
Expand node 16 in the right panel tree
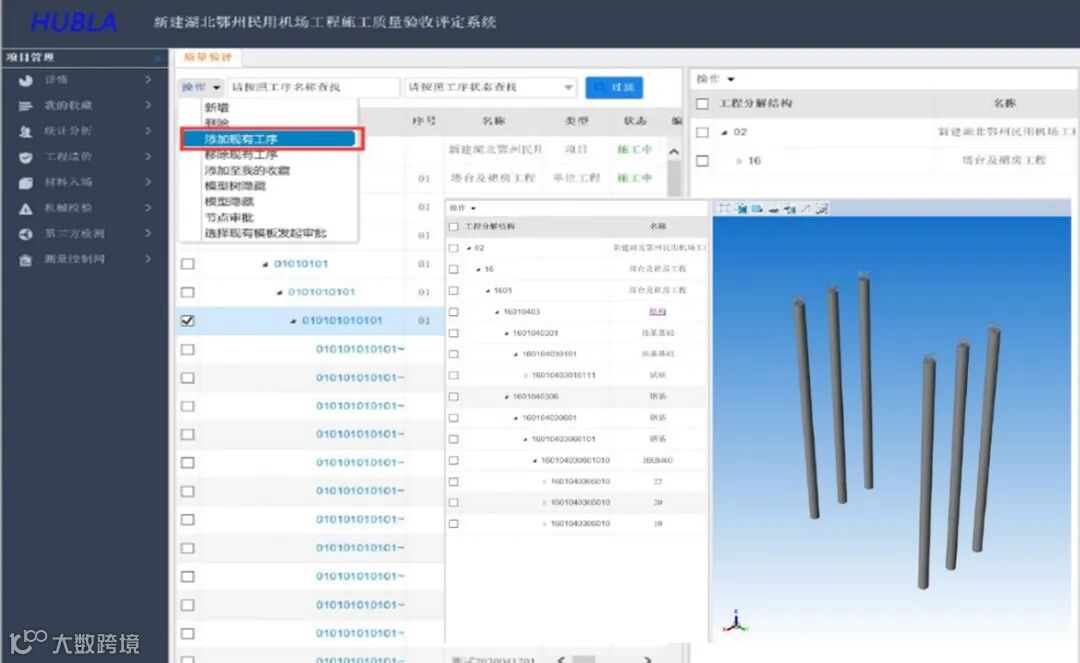738,161
